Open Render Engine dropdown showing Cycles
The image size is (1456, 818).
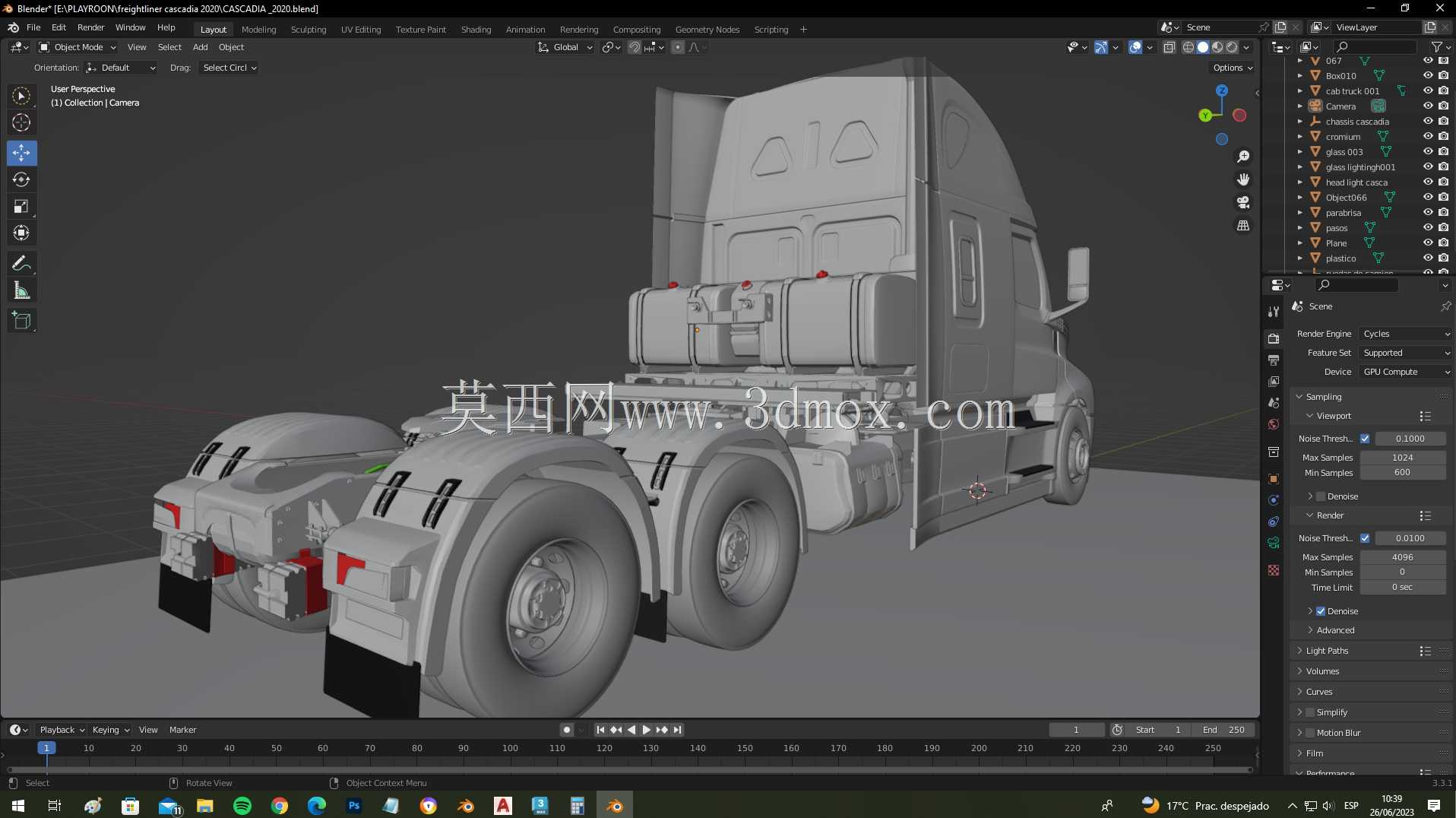point(1405,334)
